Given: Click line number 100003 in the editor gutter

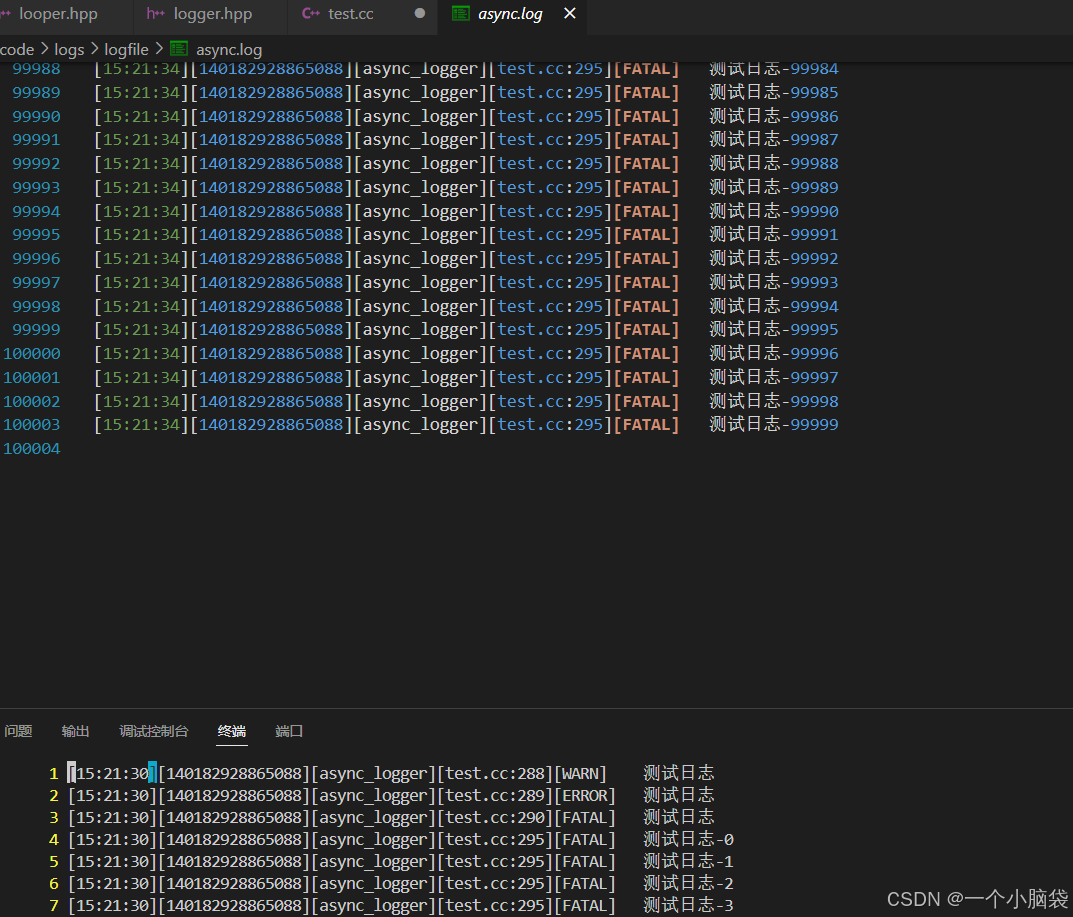Looking at the screenshot, I should (x=31, y=425).
